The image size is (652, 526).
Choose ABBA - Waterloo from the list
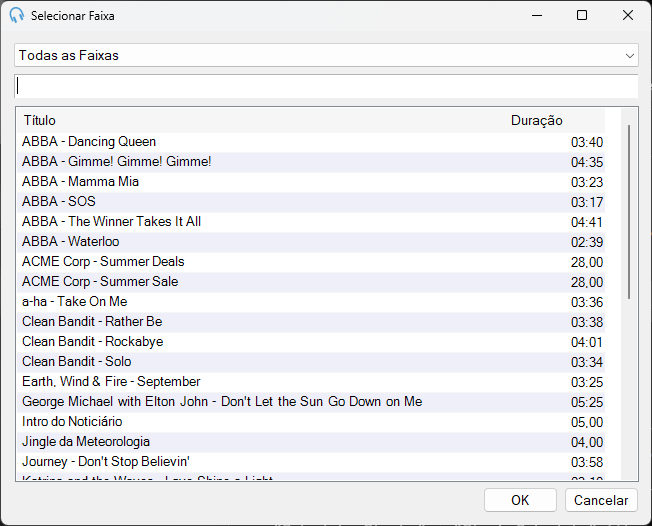click(311, 242)
